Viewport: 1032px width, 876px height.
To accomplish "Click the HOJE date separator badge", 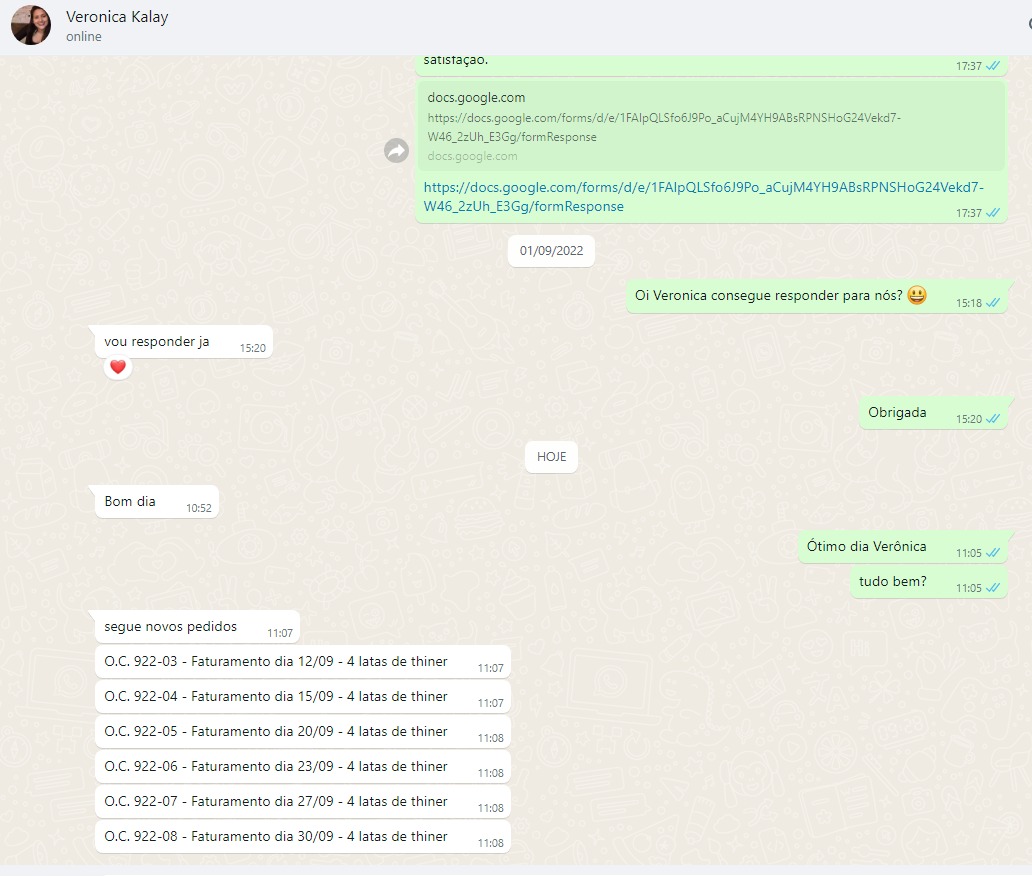I will pos(551,457).
